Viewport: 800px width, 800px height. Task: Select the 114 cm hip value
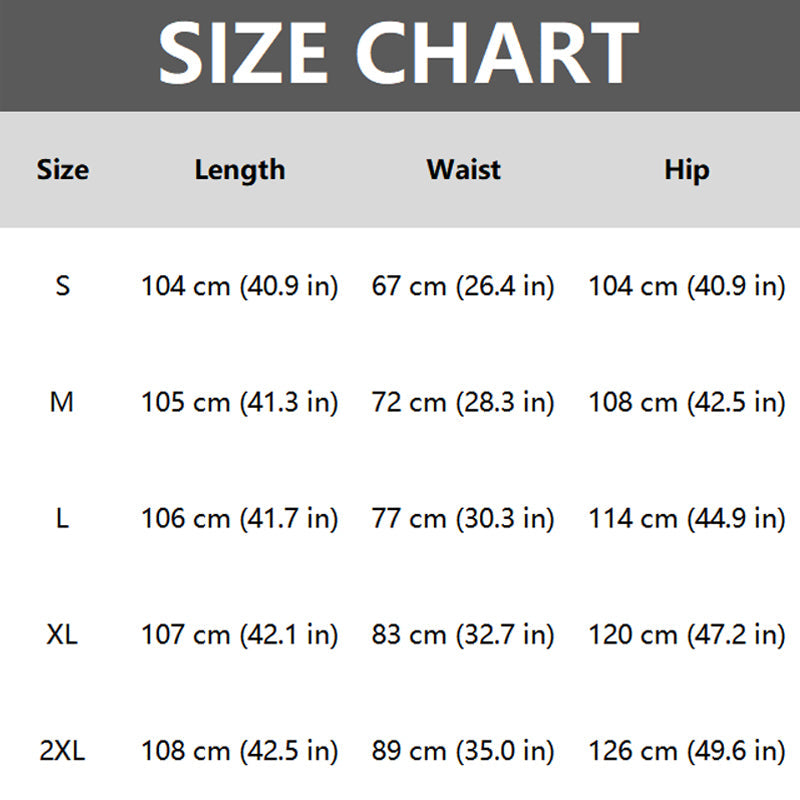pos(686,519)
